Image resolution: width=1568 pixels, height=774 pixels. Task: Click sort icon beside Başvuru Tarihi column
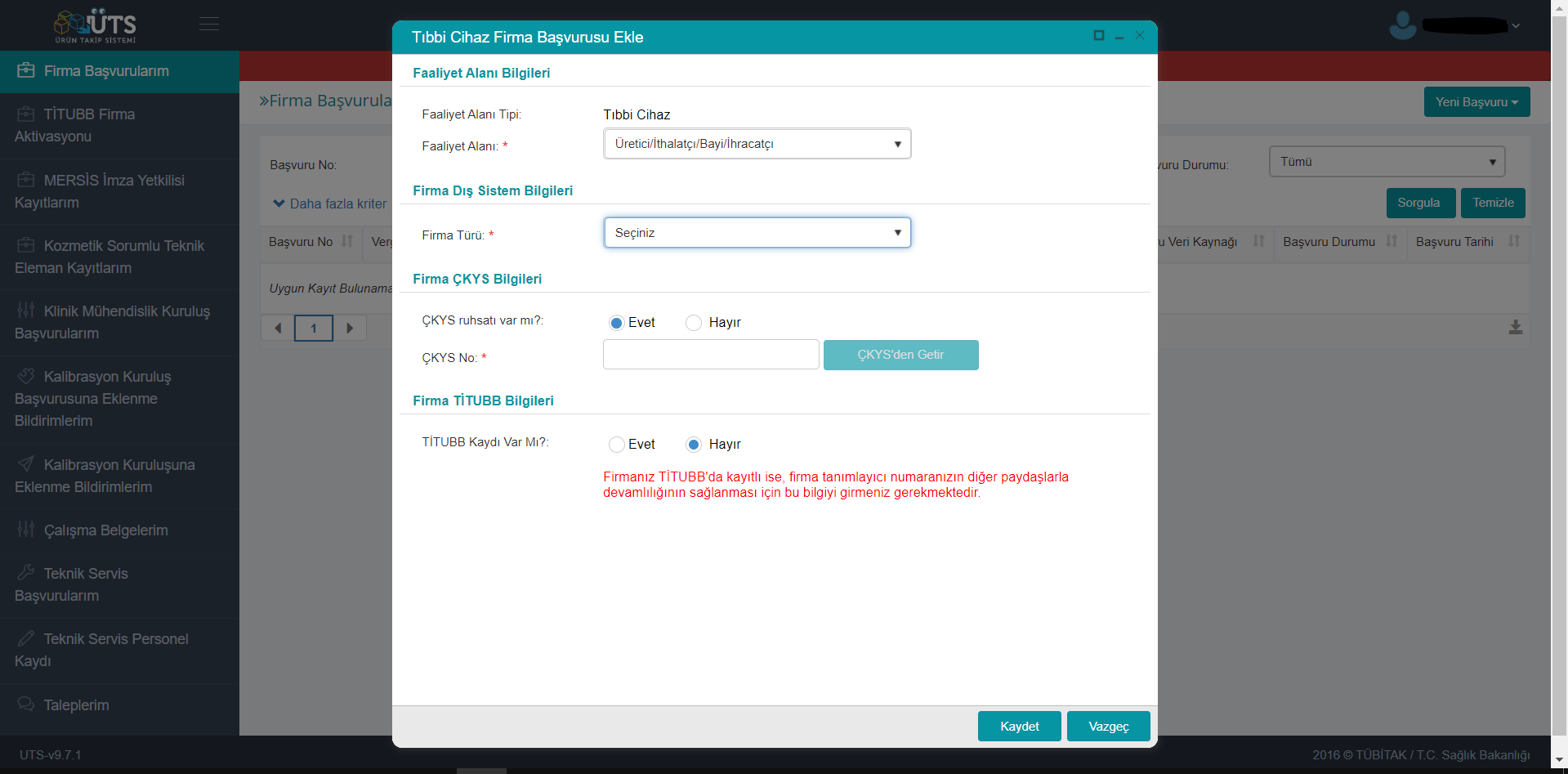tap(1513, 241)
